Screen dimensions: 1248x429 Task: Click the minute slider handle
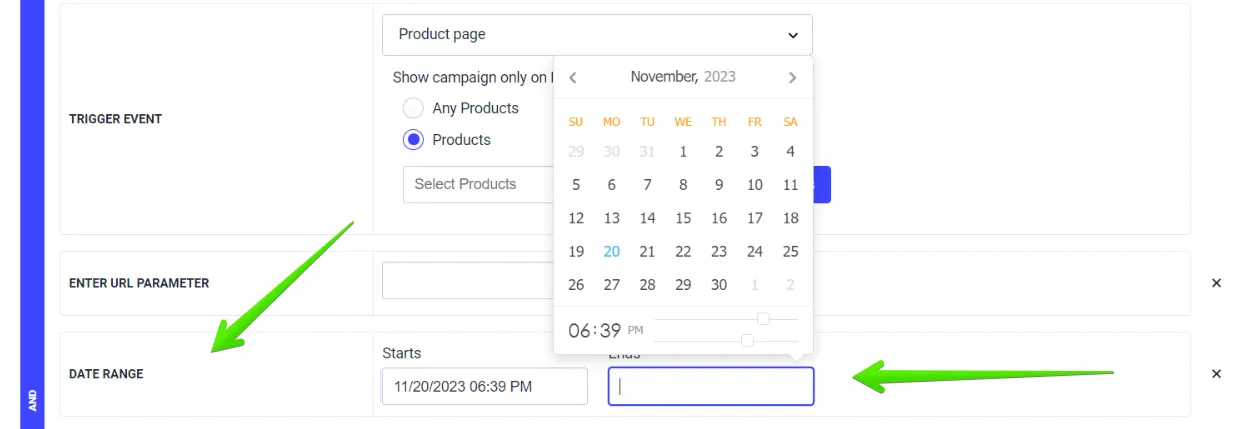(x=747, y=341)
